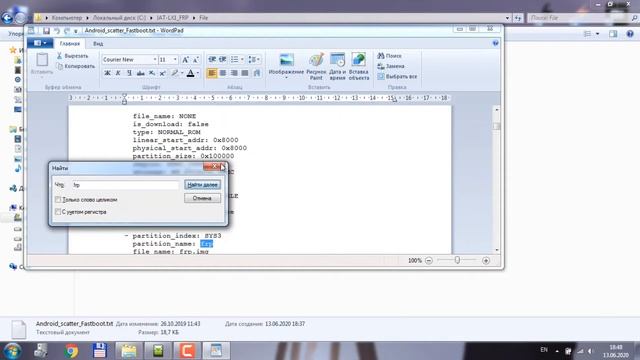Redo the last action in WordPad

click(x=67, y=31)
